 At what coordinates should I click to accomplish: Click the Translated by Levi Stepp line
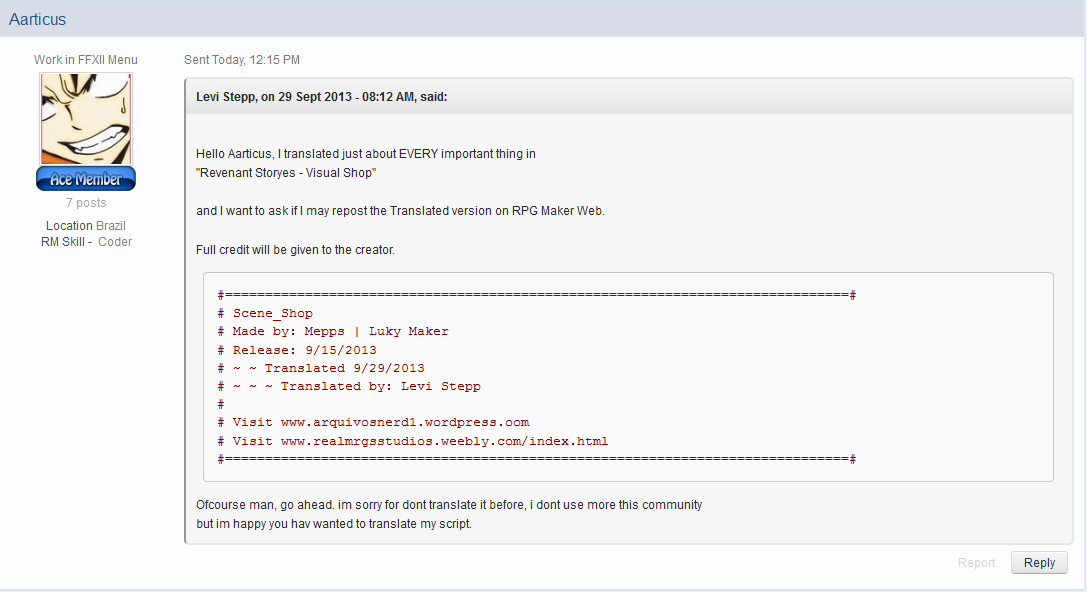point(349,386)
